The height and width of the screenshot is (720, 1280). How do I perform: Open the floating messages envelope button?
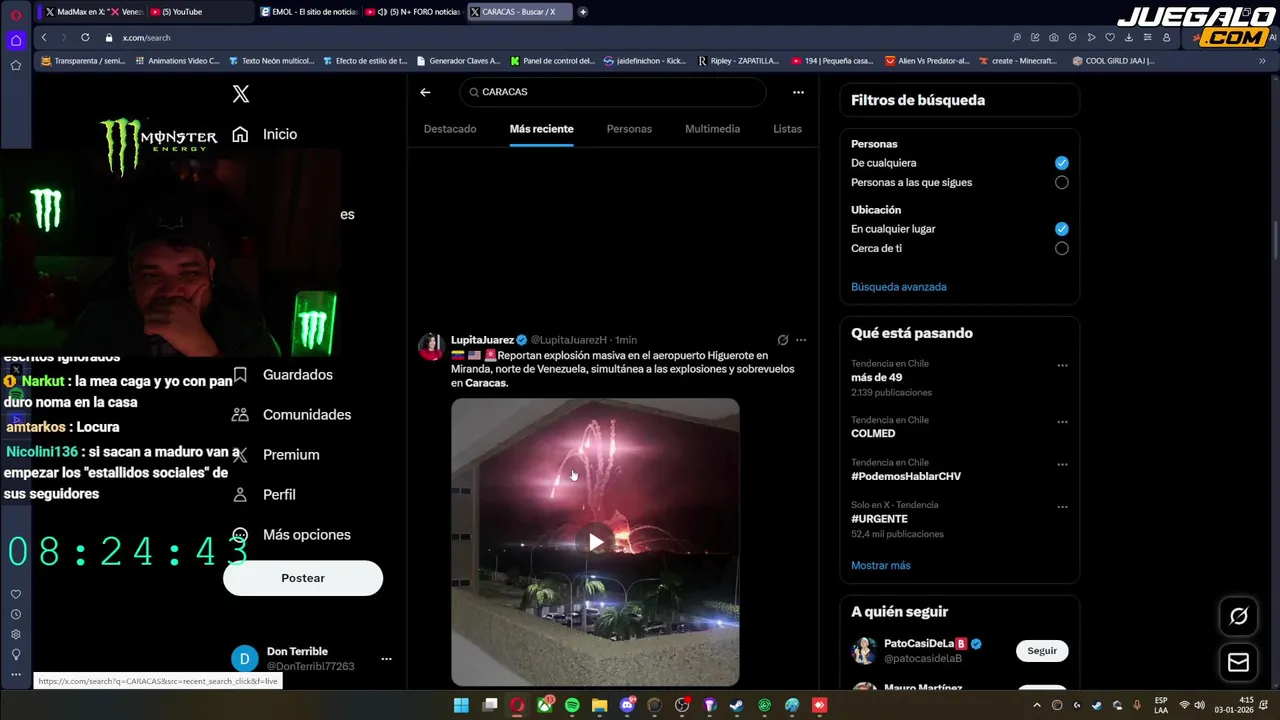click(x=1238, y=662)
